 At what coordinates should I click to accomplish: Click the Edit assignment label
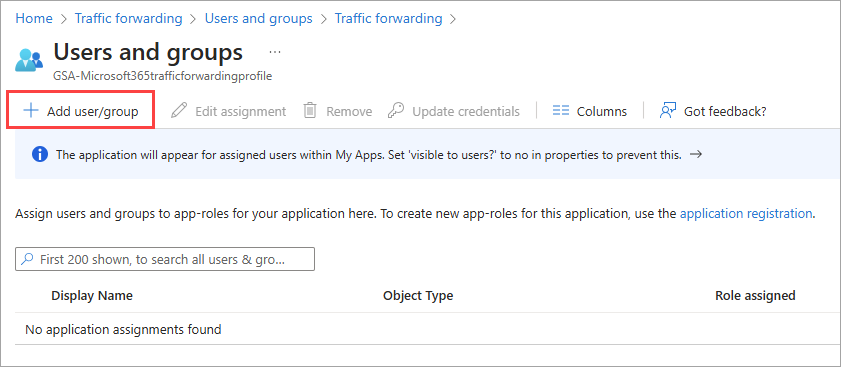(241, 112)
